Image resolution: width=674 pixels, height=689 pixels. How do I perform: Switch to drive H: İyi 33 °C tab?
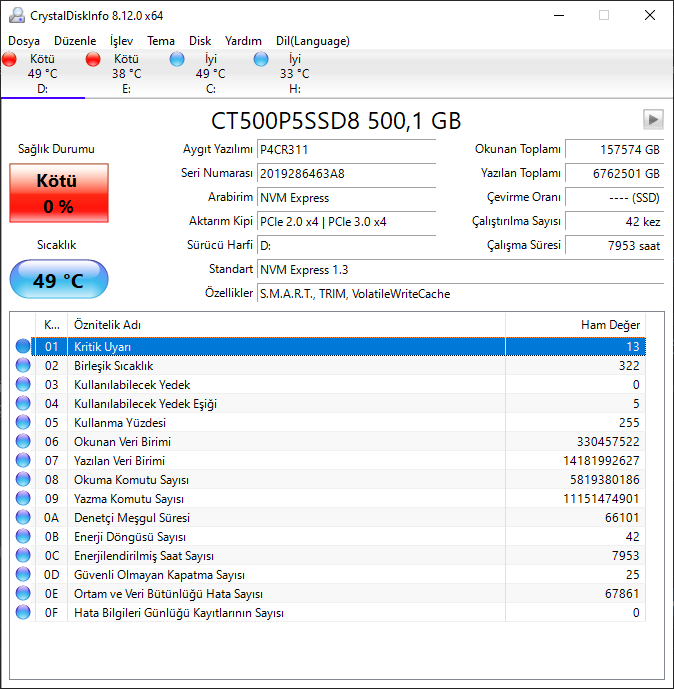[x=294, y=73]
